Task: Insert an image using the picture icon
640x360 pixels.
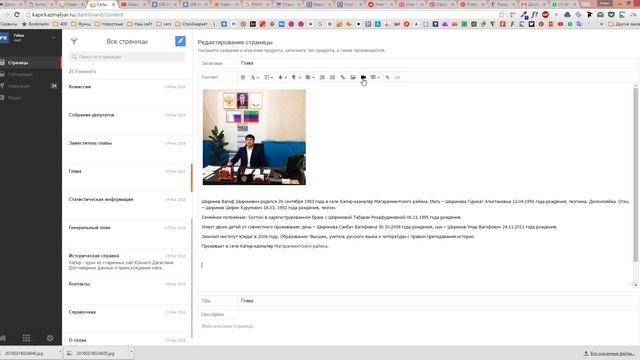Action: tap(353, 77)
